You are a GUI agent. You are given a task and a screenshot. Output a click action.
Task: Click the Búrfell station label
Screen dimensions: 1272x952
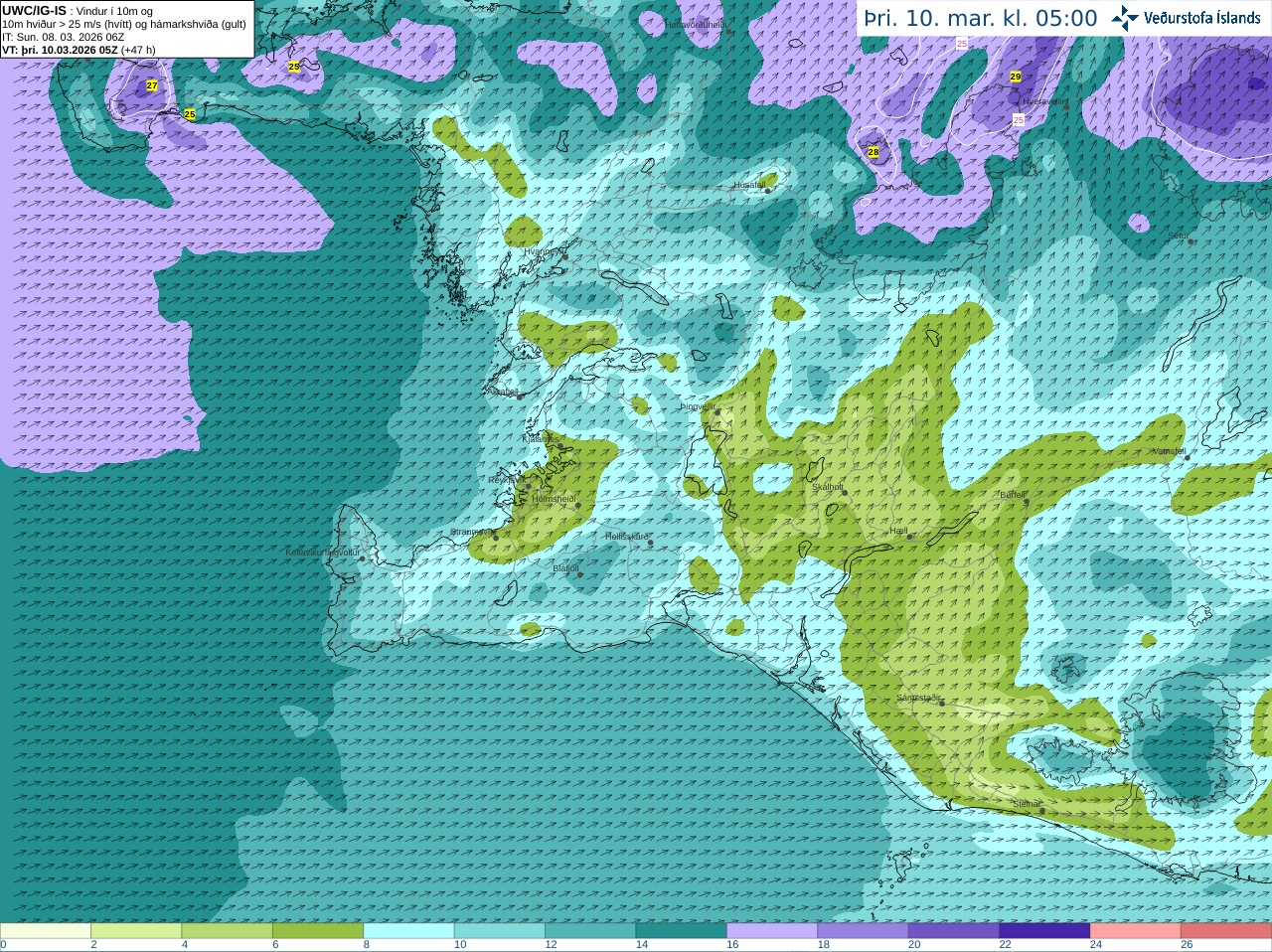[1013, 494]
